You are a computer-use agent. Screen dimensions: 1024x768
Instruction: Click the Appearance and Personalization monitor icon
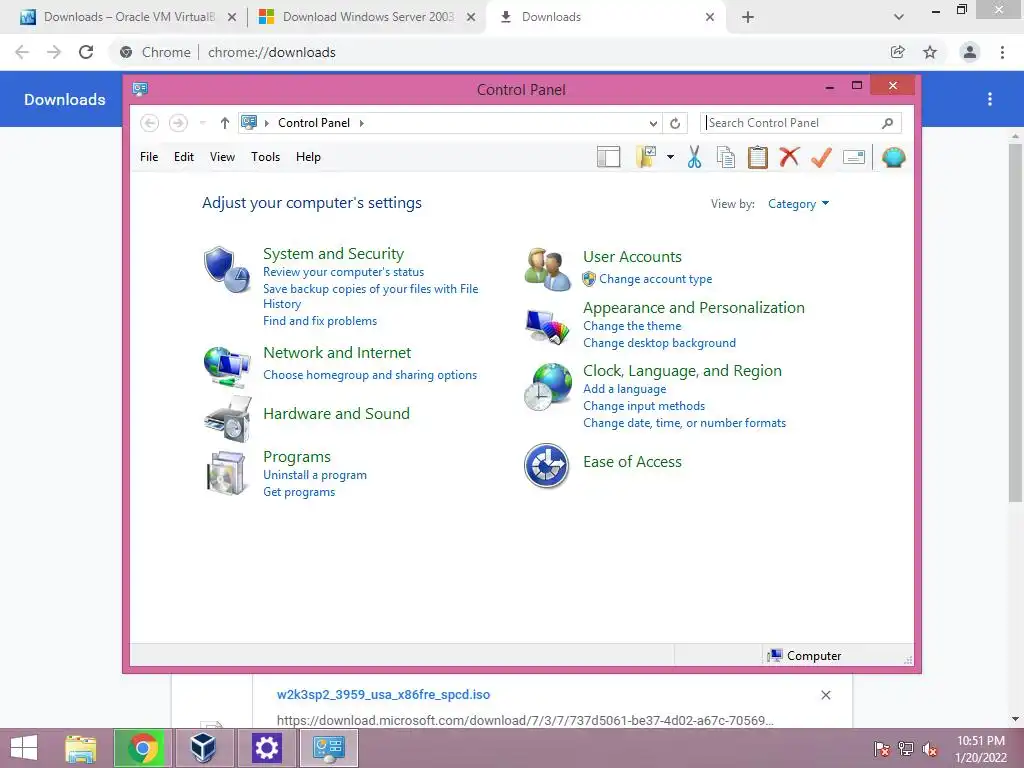[x=547, y=327]
